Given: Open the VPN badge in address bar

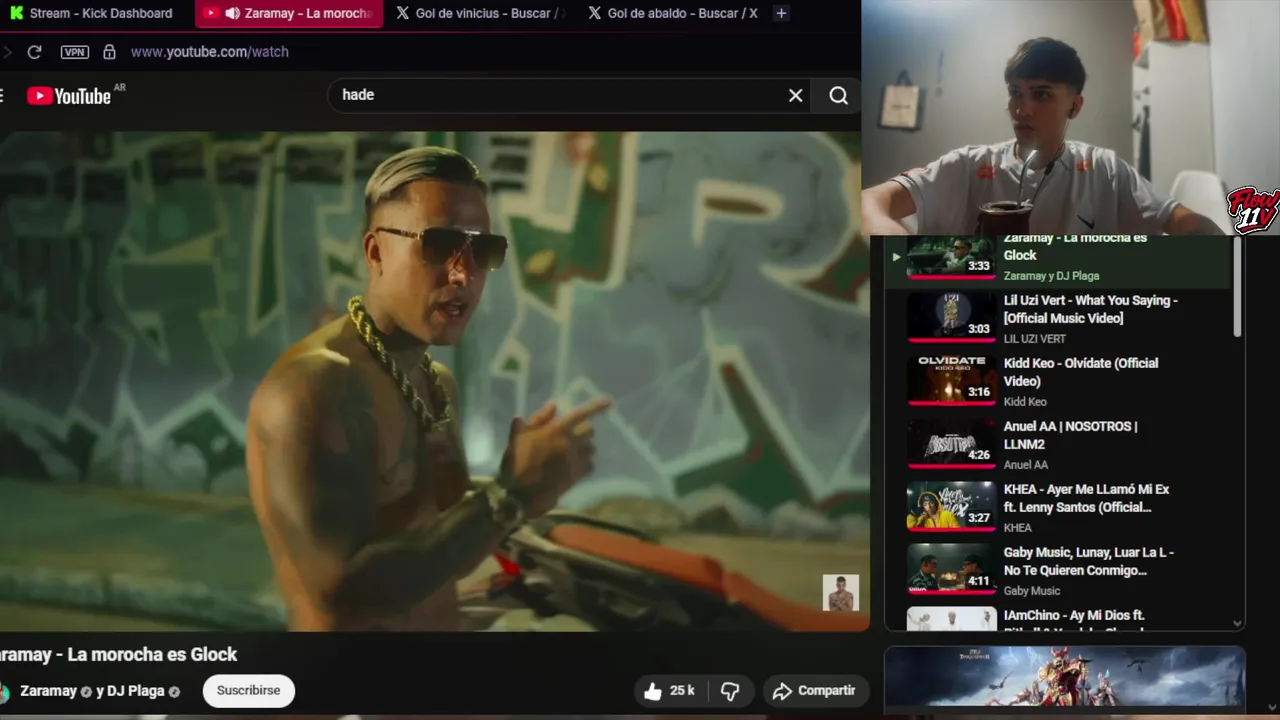Looking at the screenshot, I should pos(74,52).
